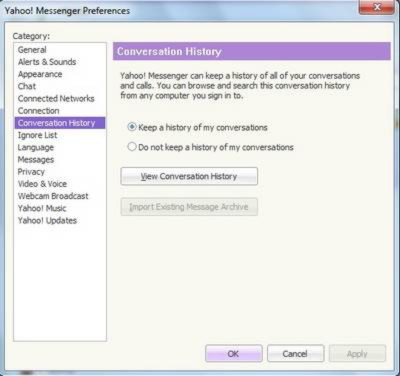Click the Apply button
Viewport: 400px width, 376px height.
click(357, 354)
